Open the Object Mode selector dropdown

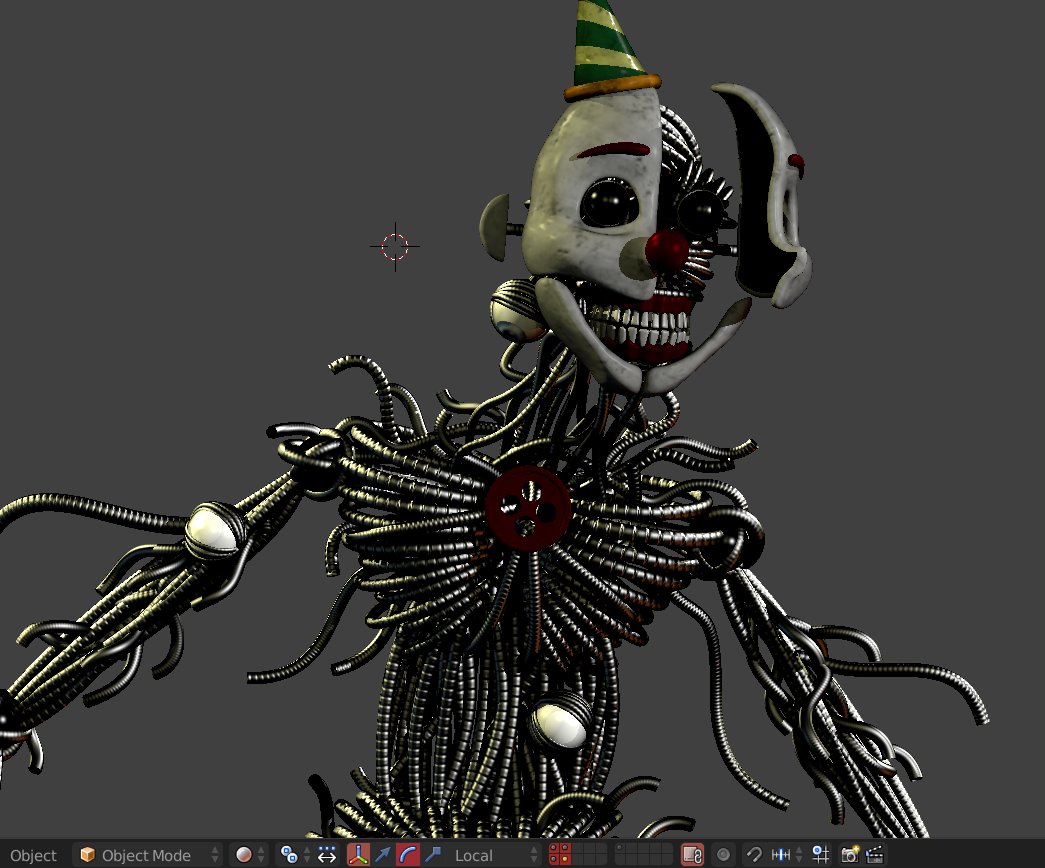click(x=147, y=855)
